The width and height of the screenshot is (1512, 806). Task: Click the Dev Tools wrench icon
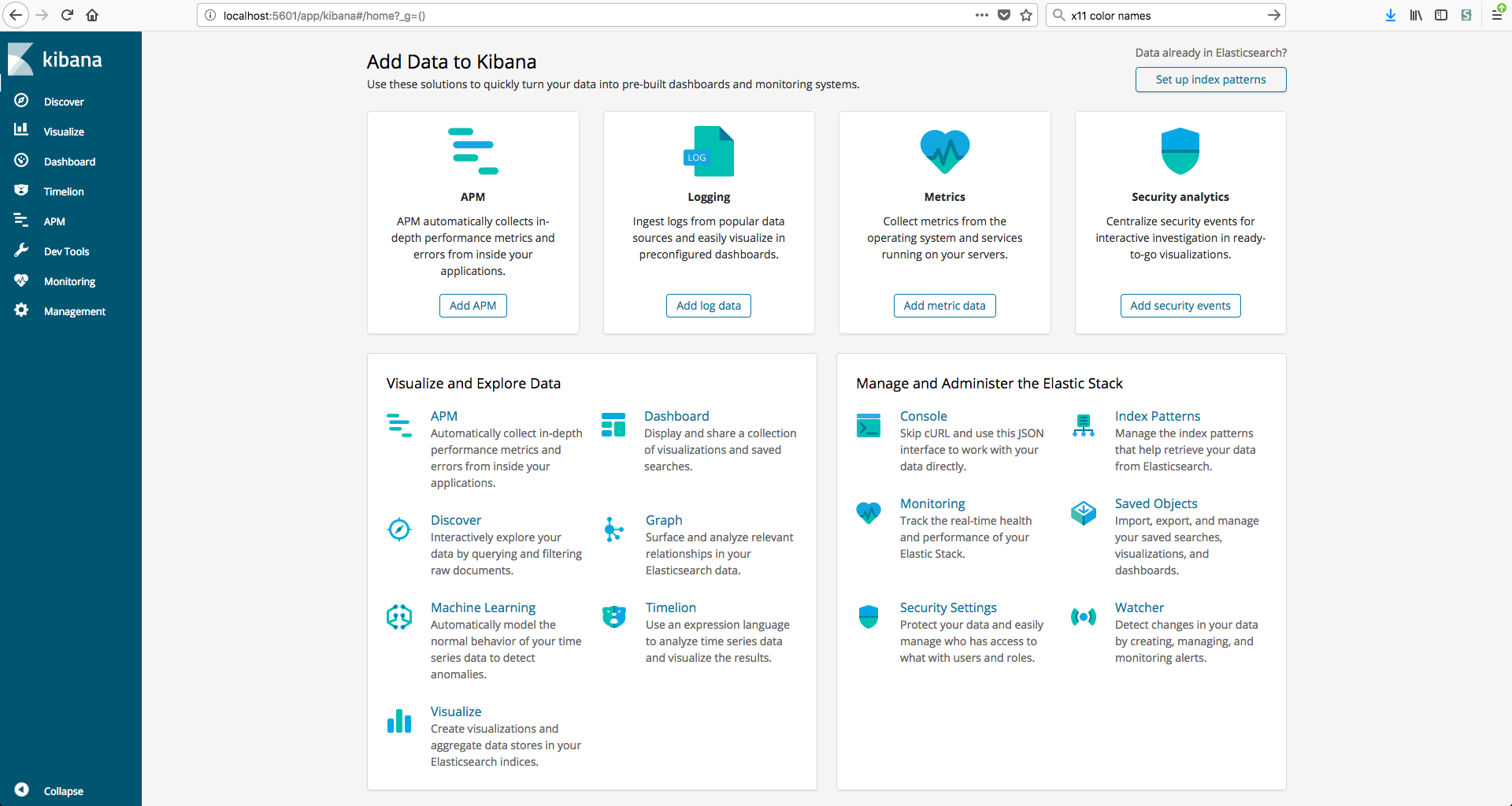[x=21, y=250]
